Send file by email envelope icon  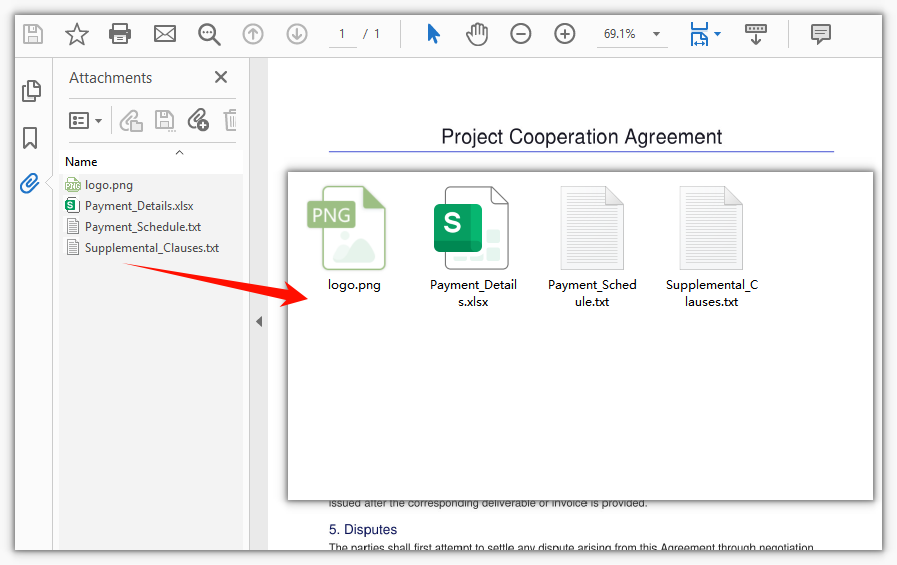pos(165,34)
